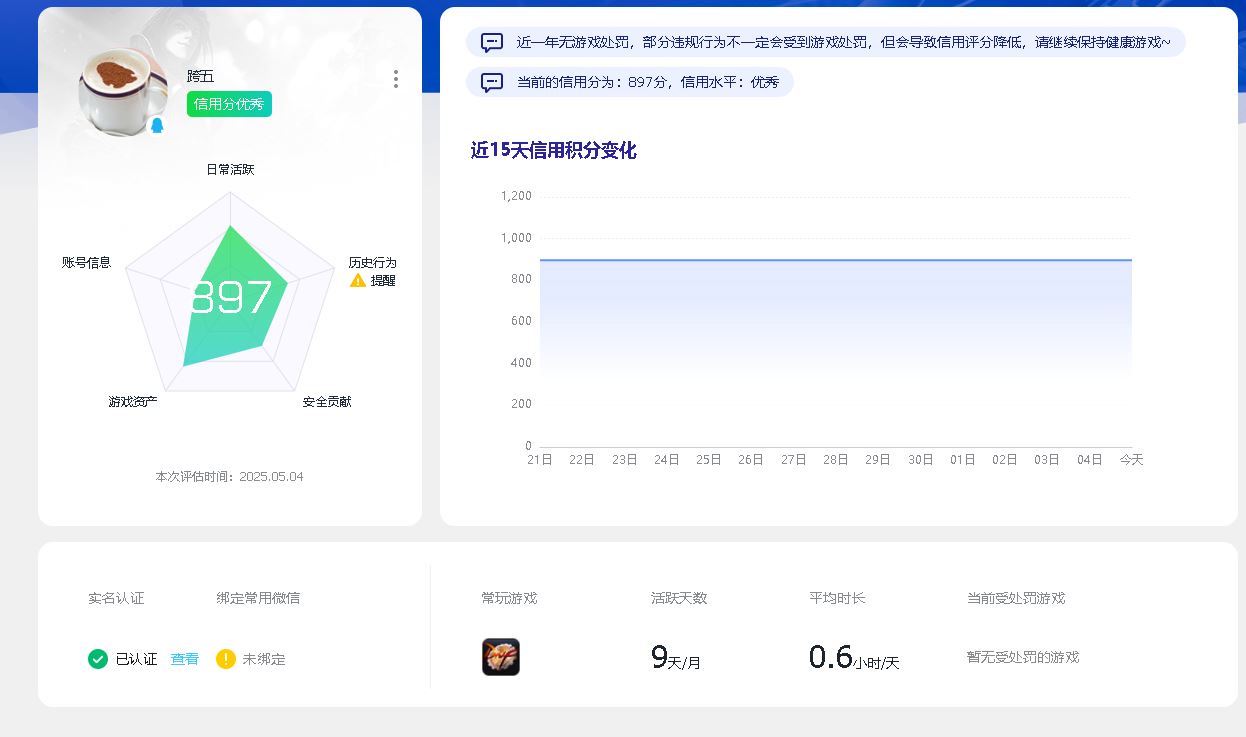Click the 21日 date on chart axis
Screen dimensions: 1246x737
[x=540, y=460]
